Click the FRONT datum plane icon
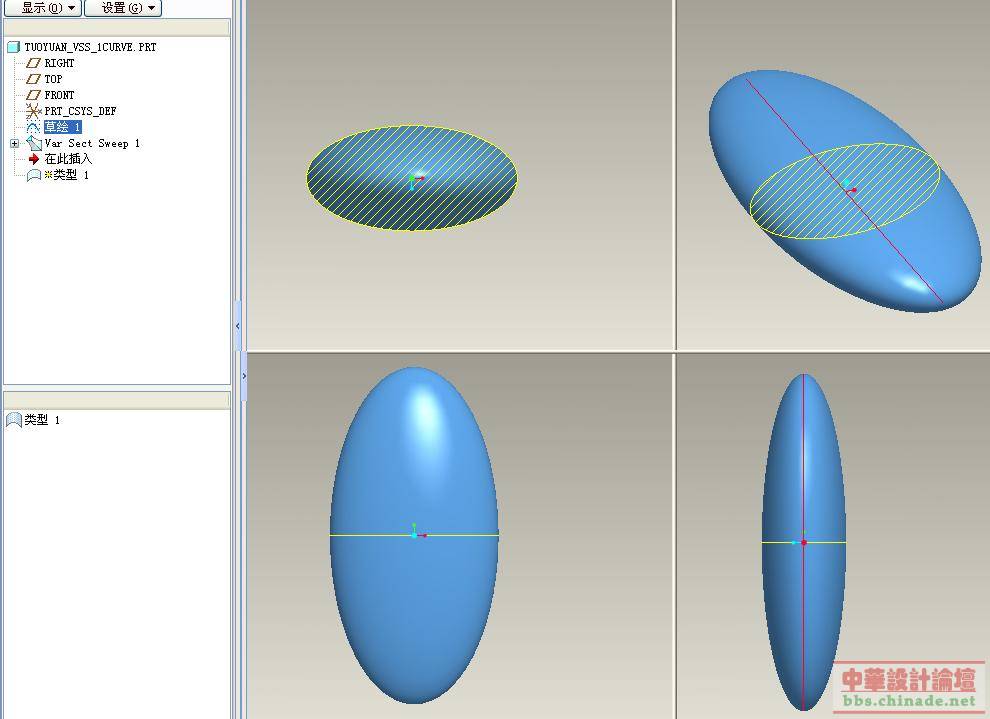The width and height of the screenshot is (990, 719). coord(33,95)
